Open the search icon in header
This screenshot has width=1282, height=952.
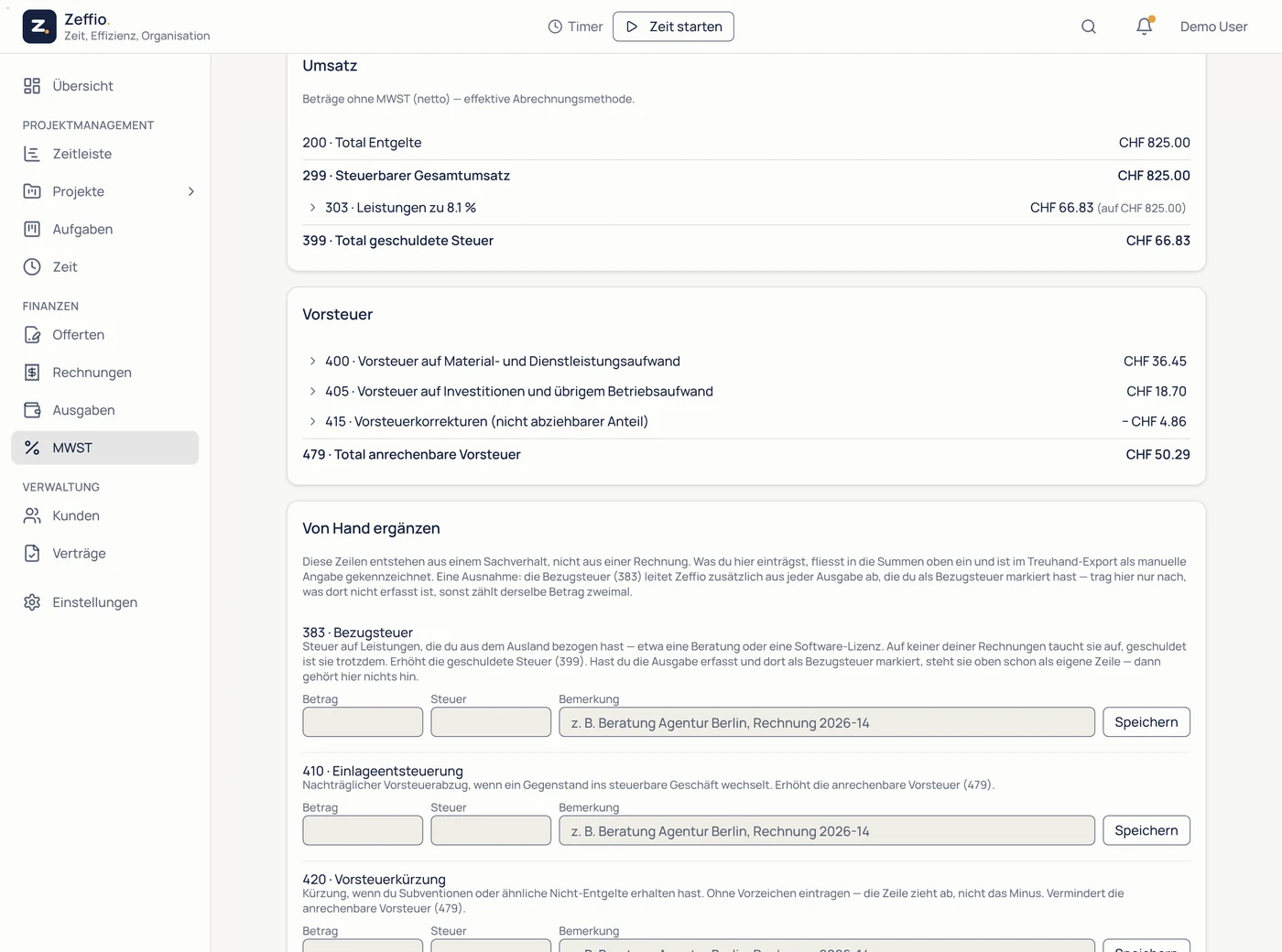tap(1089, 27)
